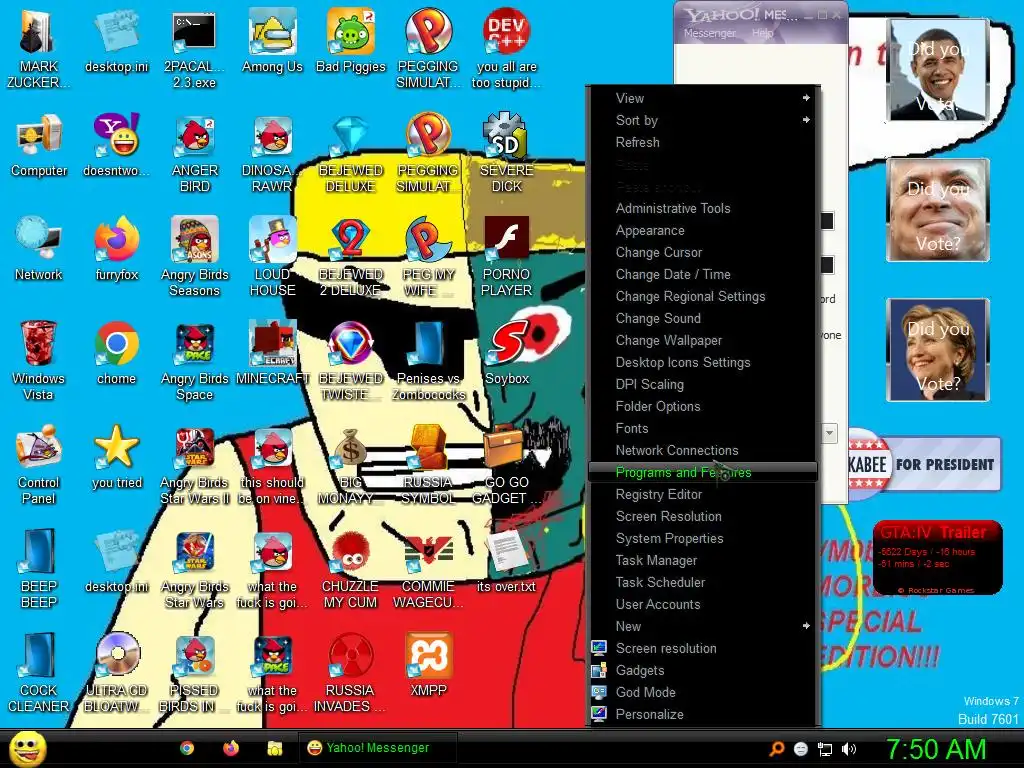Open the taskbar file explorer icon
The width and height of the screenshot is (1024, 768).
274,748
